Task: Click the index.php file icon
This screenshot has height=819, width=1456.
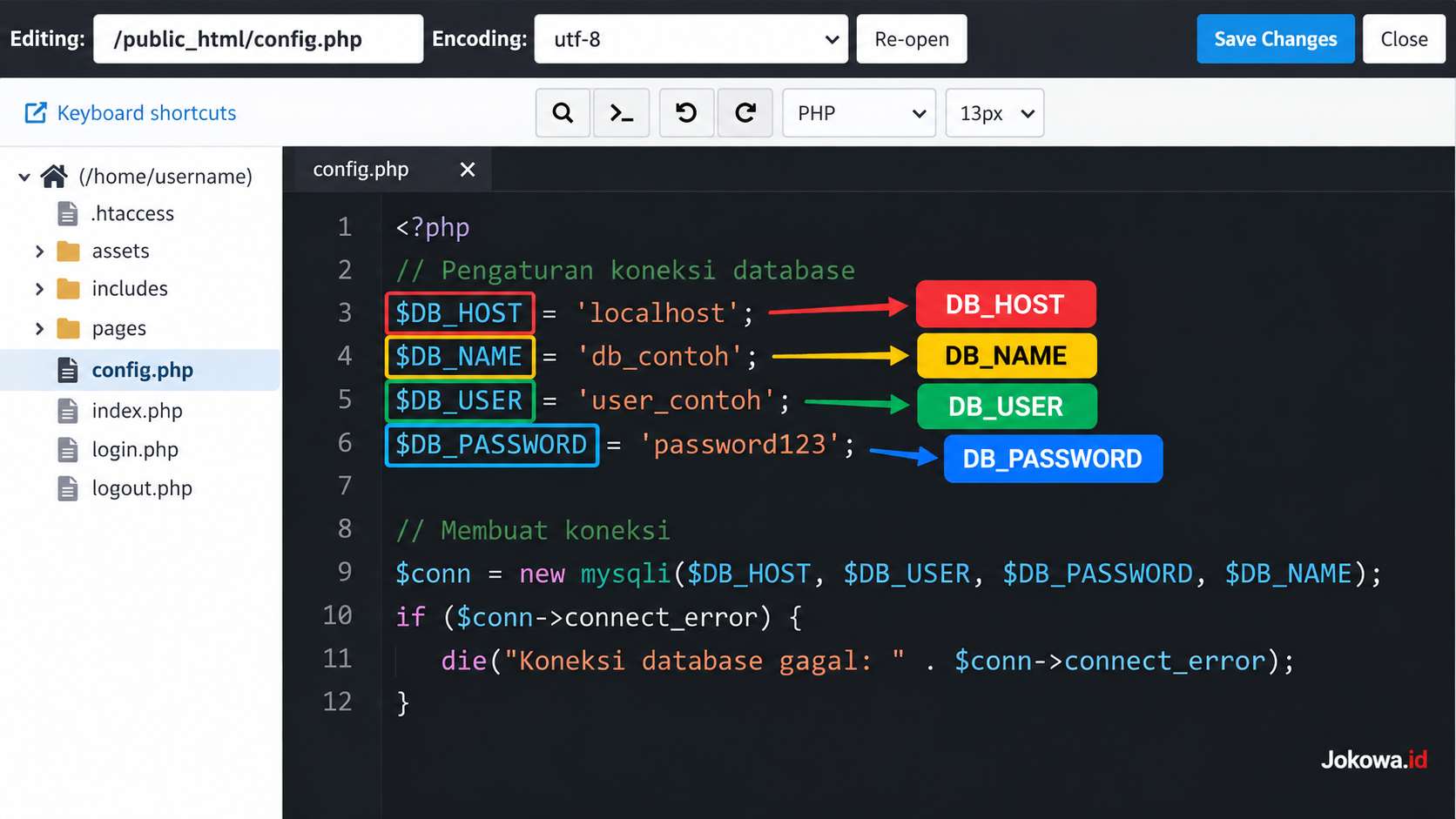Action: pyautogui.click(x=67, y=411)
